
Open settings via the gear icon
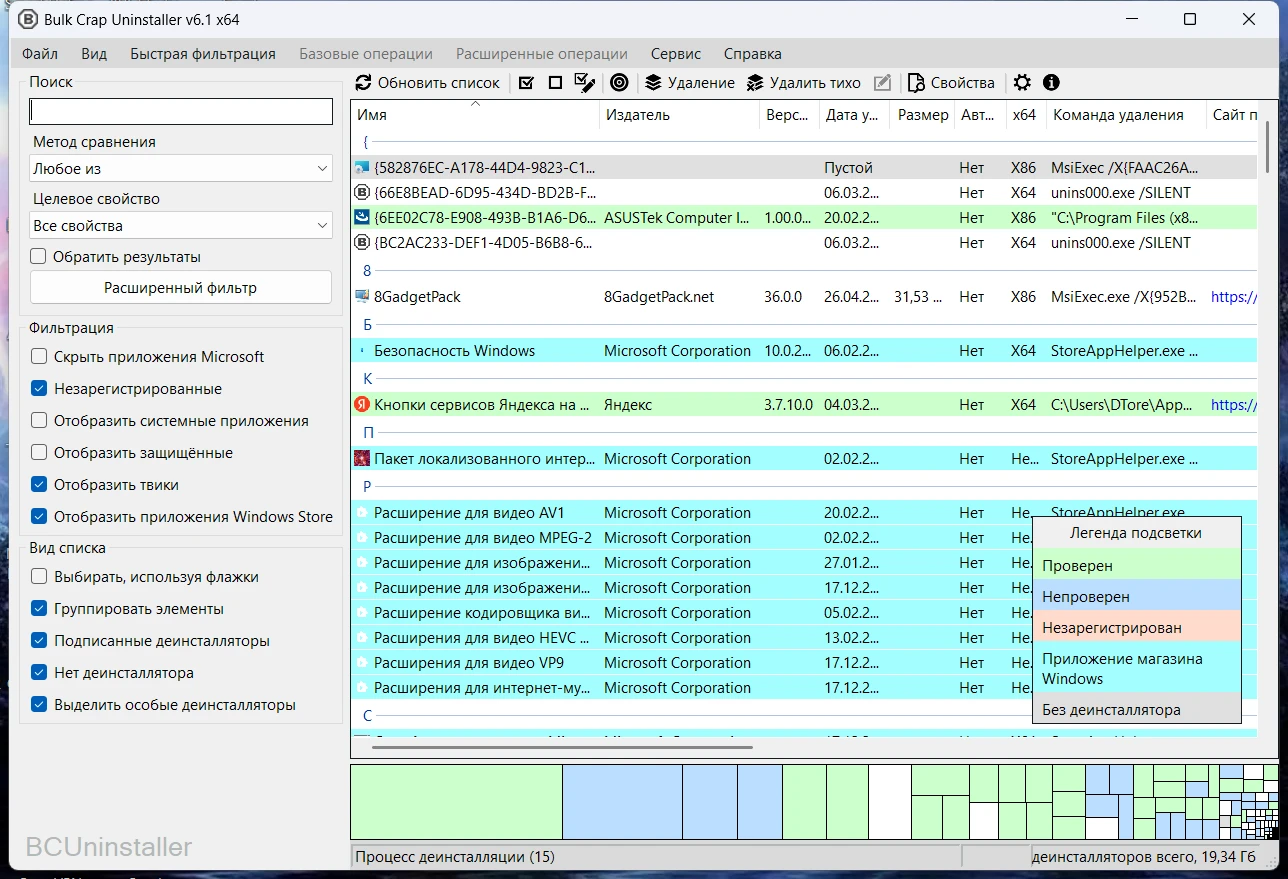click(1022, 83)
